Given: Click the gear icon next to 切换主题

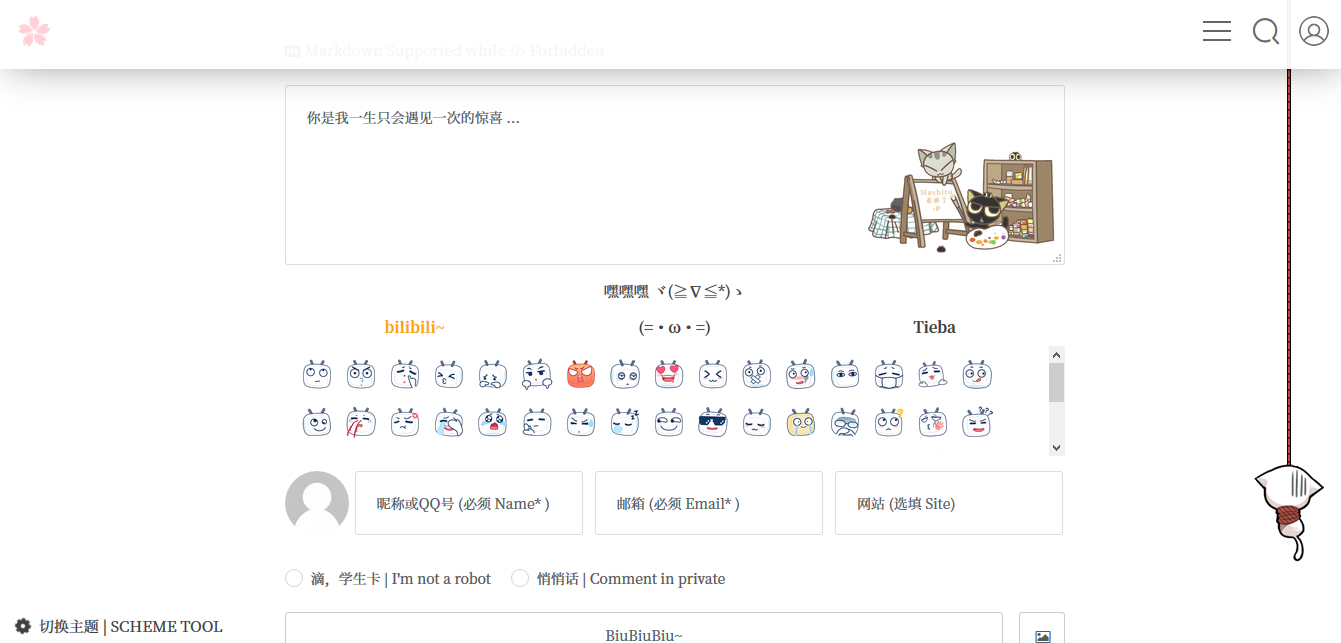Looking at the screenshot, I should [x=22, y=626].
